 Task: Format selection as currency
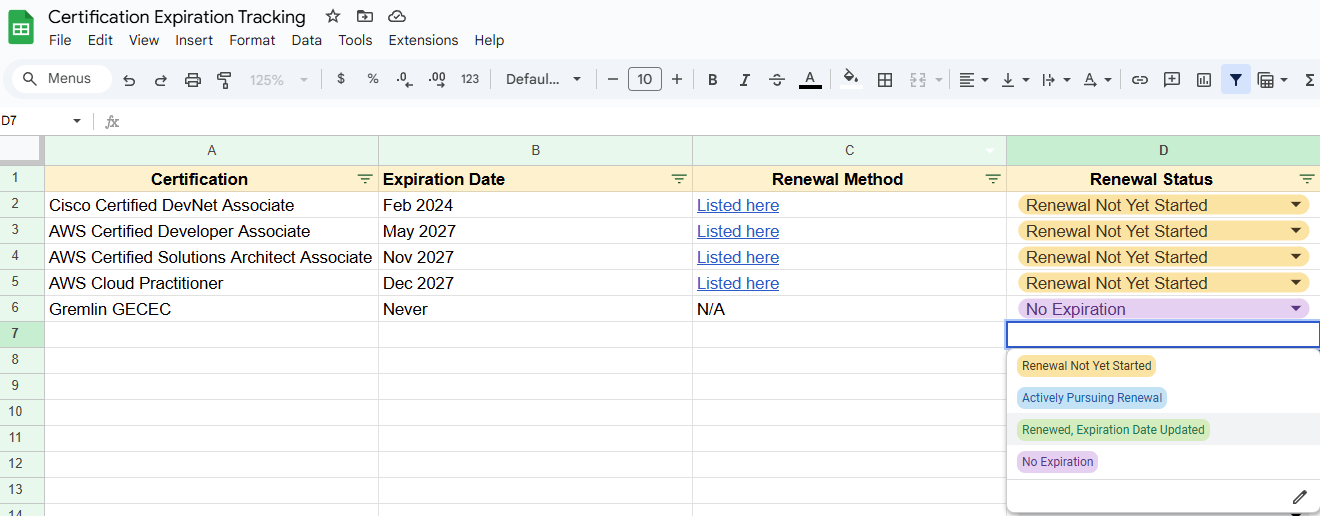341,79
